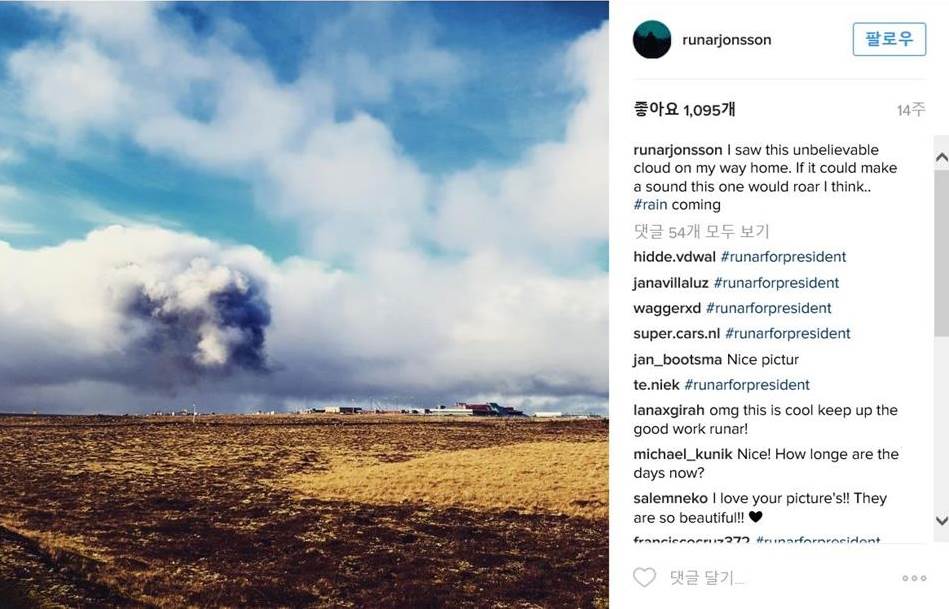Screen dimensions: 949x609
Task: Open runarjonsson username in header
Action: click(726, 40)
